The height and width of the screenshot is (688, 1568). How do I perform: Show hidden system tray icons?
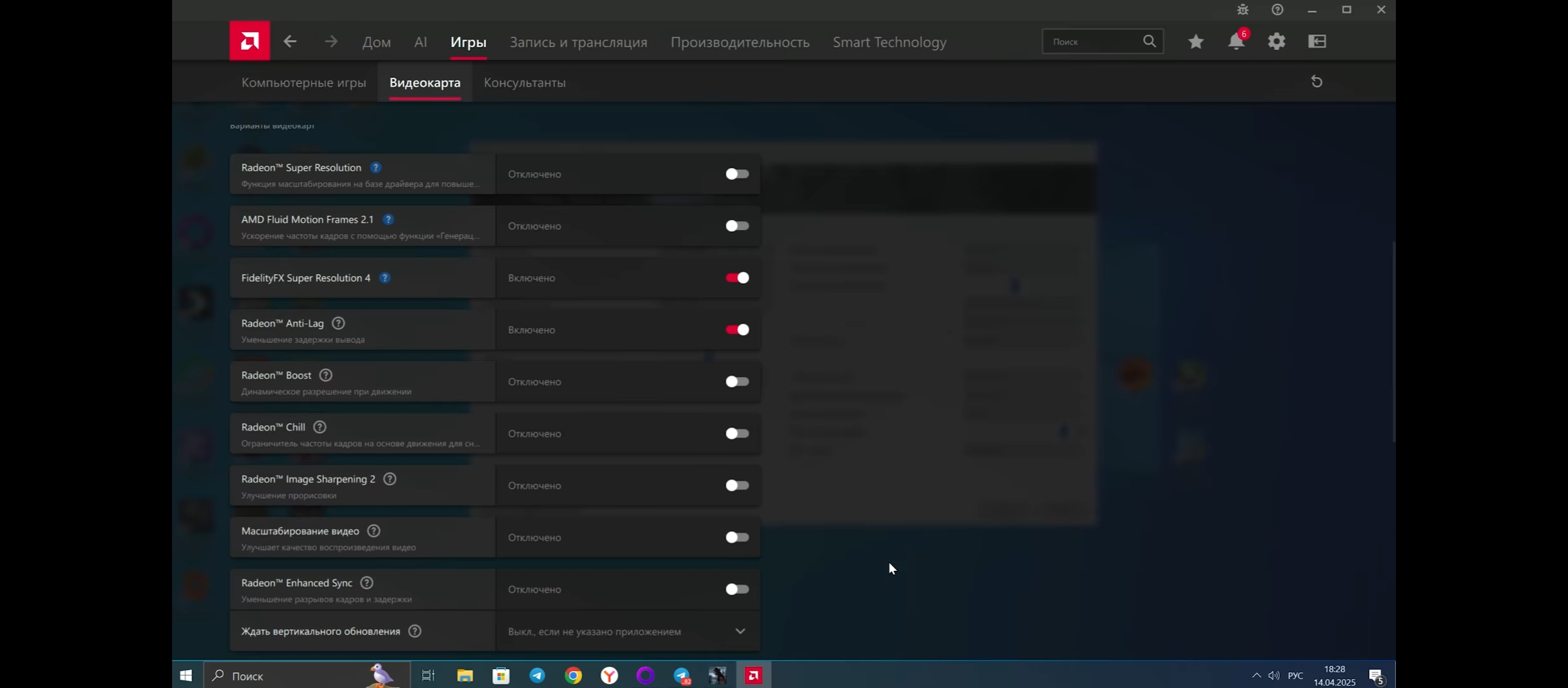1256,675
